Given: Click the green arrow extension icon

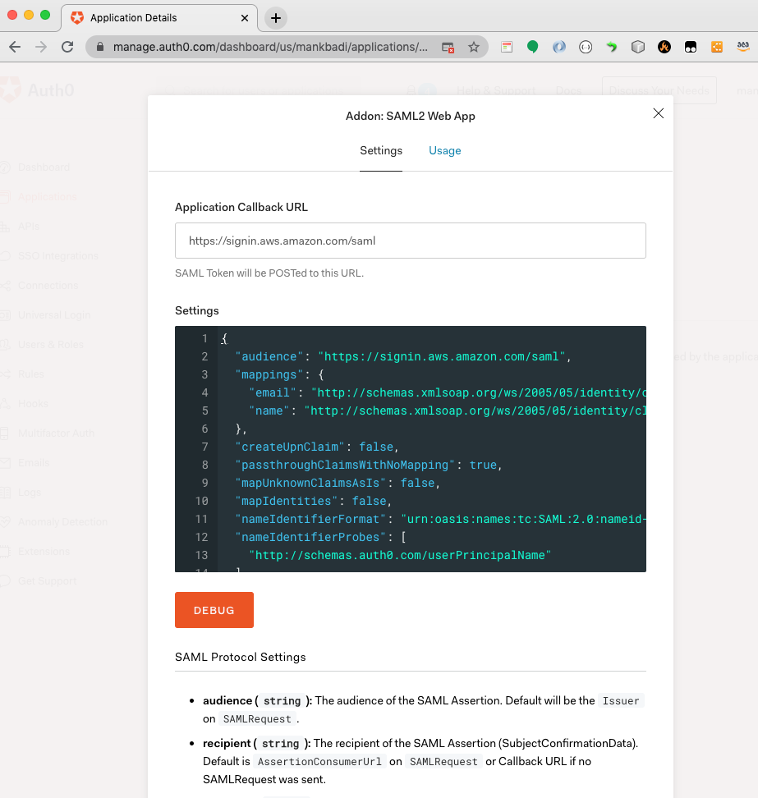Looking at the screenshot, I should (x=612, y=46).
